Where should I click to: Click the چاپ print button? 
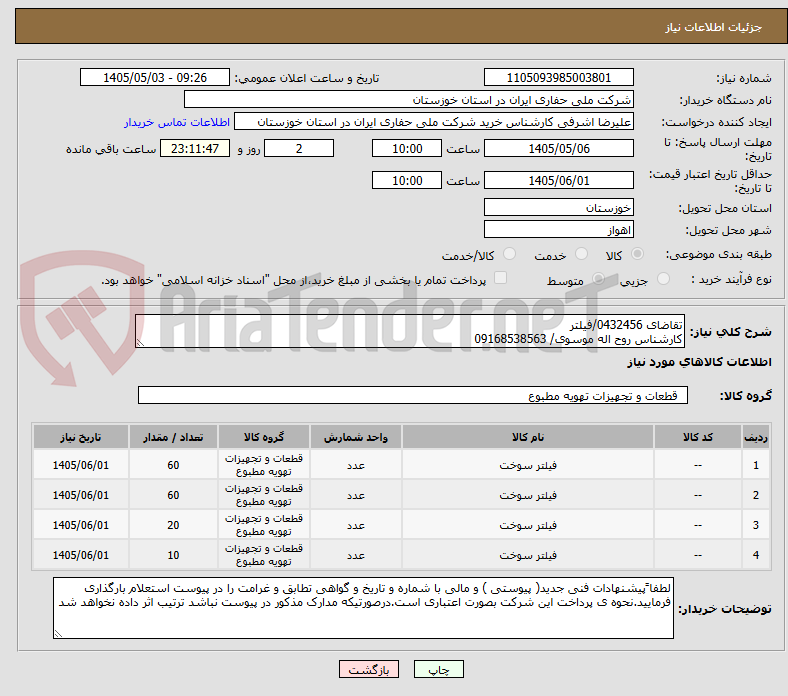click(439, 669)
